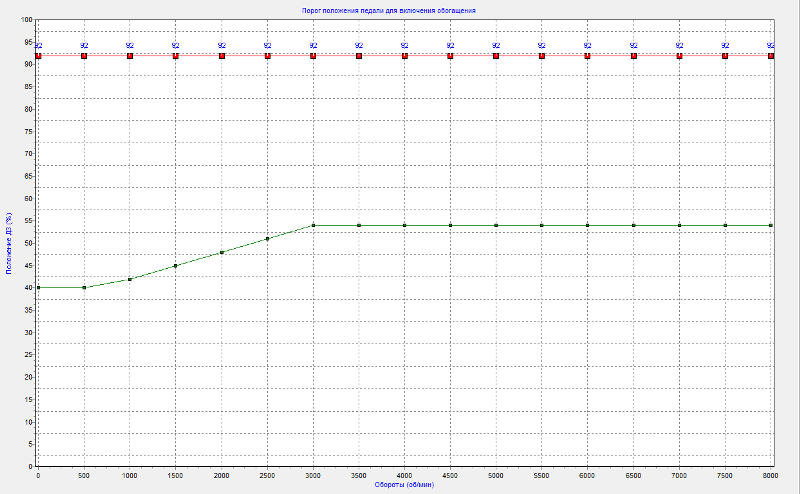Click the "Обороты (об/мин)" x-axis label
This screenshot has width=800, height=494.
(403, 485)
